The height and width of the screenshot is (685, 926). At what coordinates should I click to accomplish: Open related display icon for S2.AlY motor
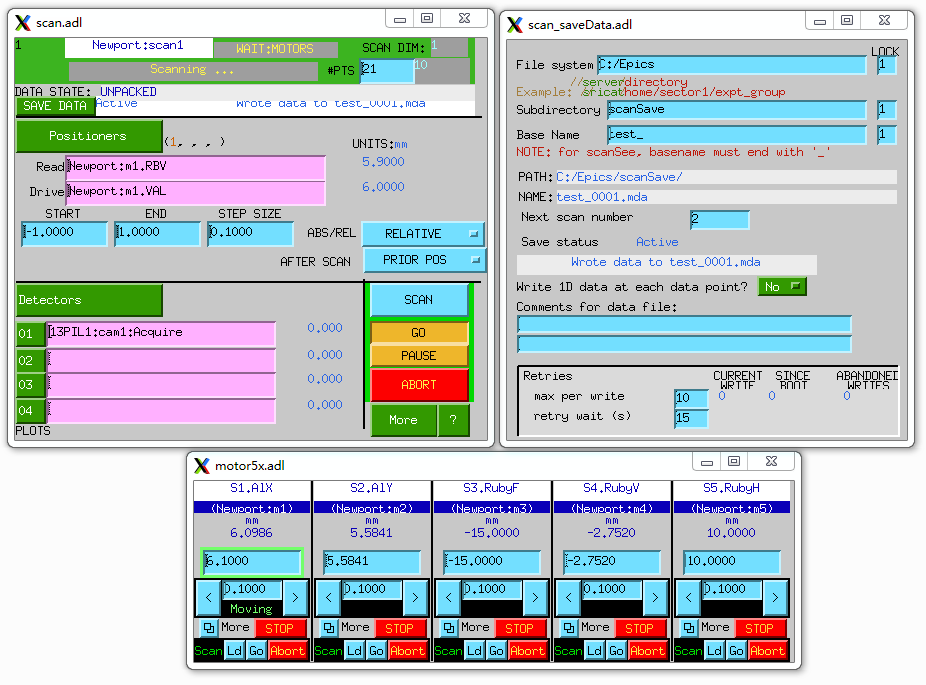tap(329, 627)
